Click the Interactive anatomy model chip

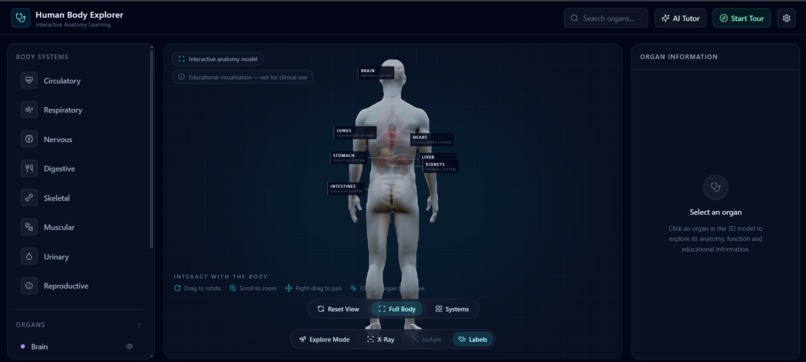click(x=218, y=59)
